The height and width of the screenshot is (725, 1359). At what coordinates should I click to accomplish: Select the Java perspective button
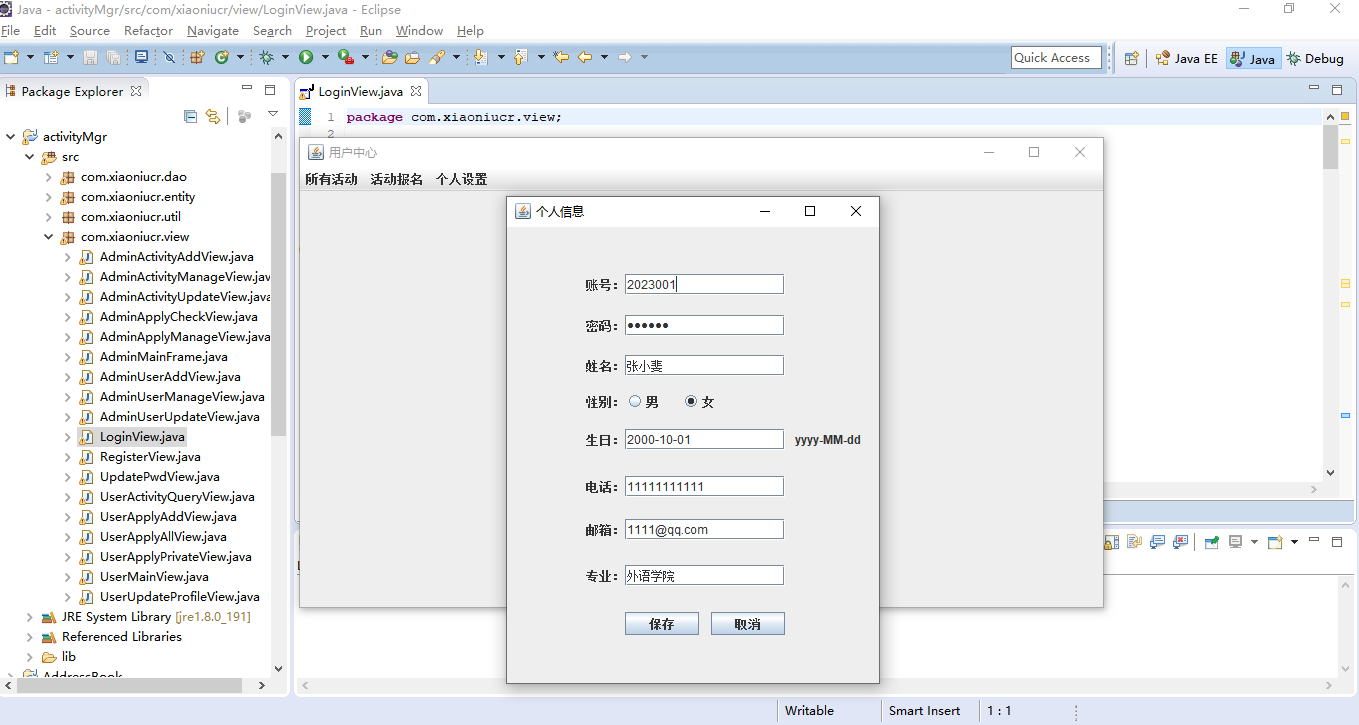pos(1252,58)
